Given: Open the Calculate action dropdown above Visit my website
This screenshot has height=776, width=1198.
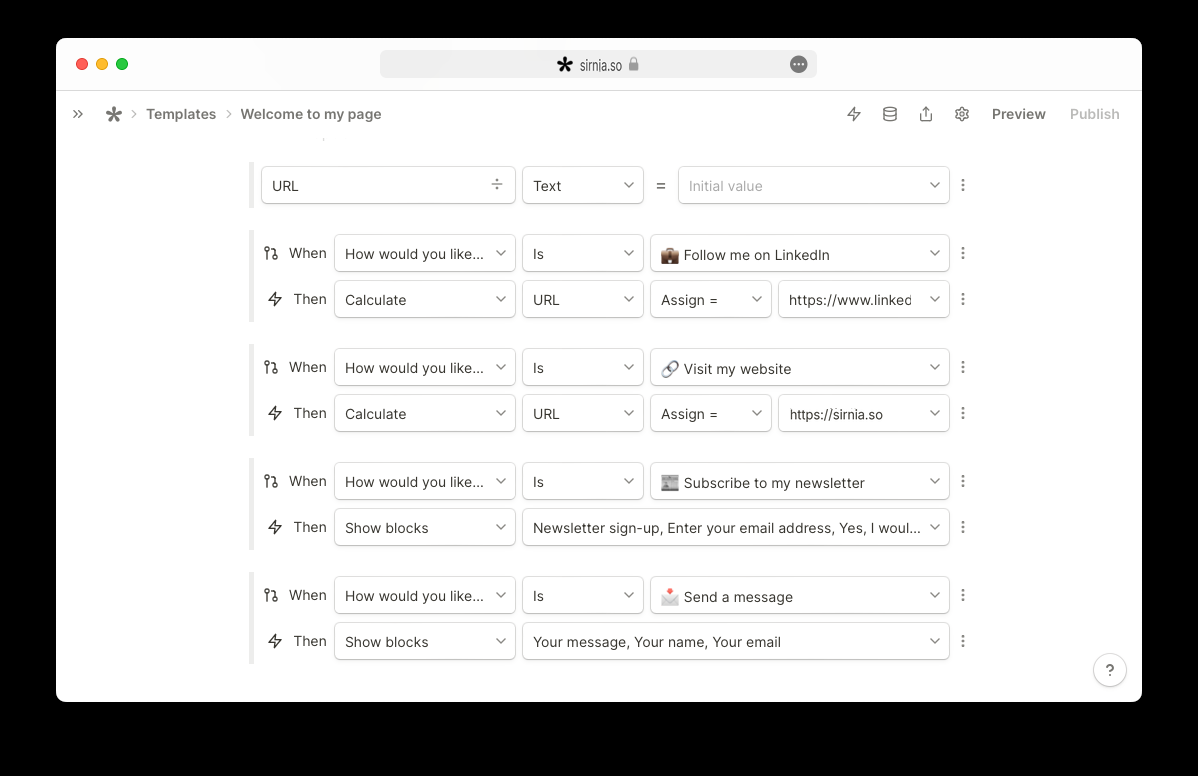Looking at the screenshot, I should click(425, 299).
